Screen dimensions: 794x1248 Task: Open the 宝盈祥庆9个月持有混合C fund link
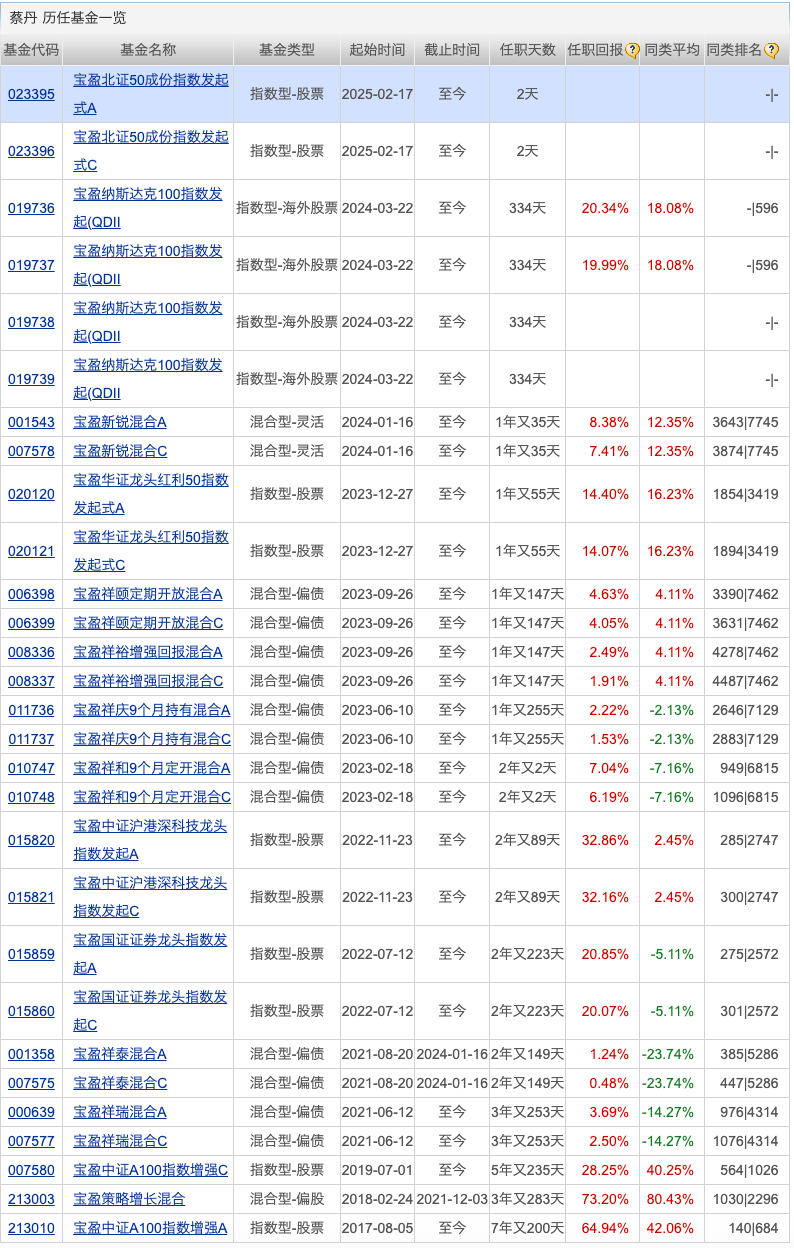point(152,739)
